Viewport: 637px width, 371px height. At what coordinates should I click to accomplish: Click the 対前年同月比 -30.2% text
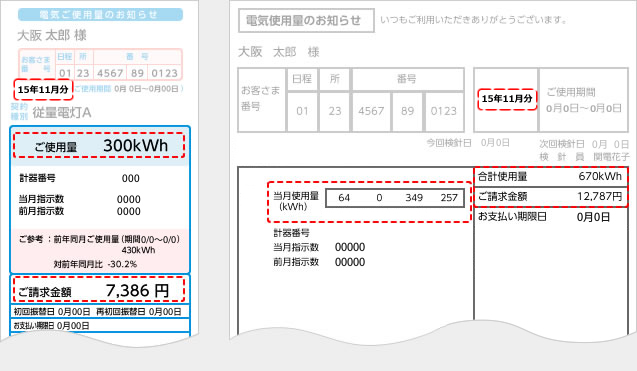[95, 264]
